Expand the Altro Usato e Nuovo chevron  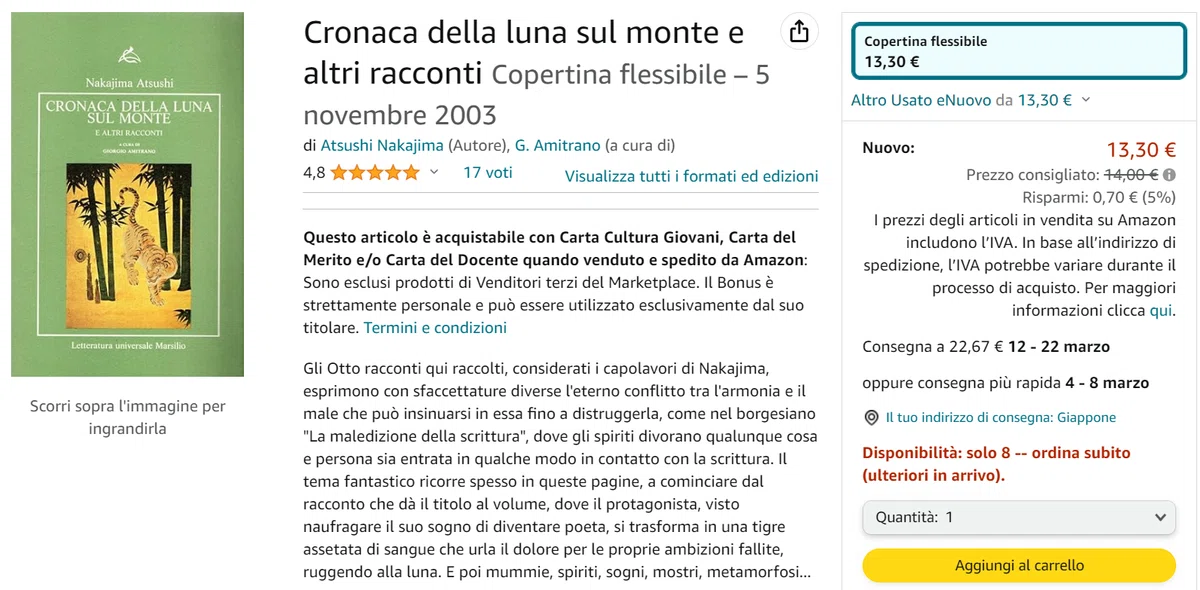pos(1086,100)
